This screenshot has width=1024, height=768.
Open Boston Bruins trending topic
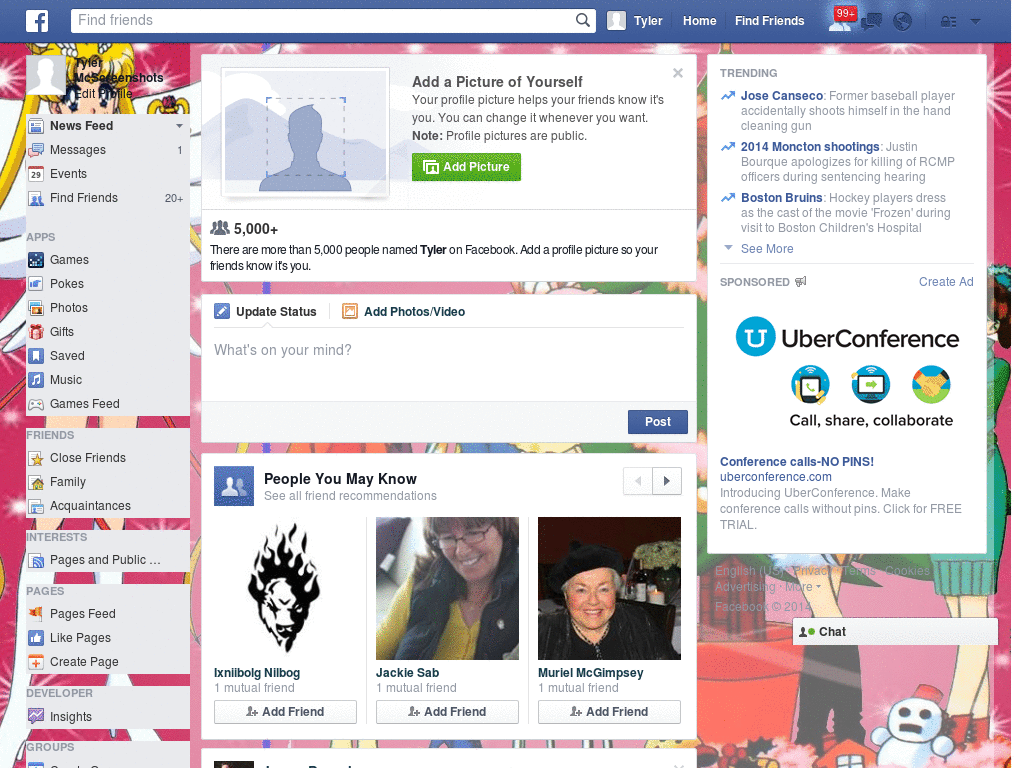782,198
